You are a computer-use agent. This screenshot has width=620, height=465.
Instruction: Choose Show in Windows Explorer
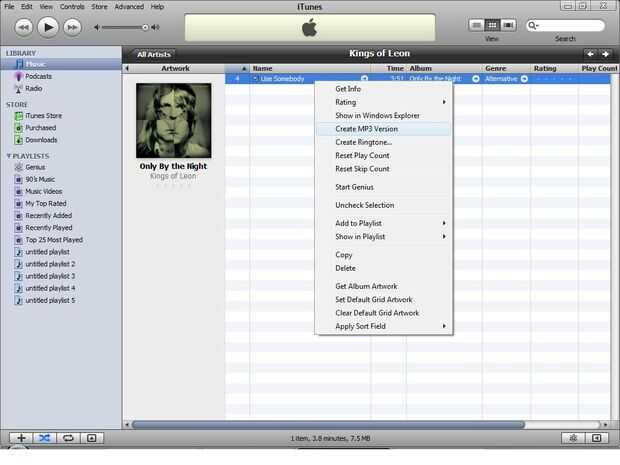point(384,116)
